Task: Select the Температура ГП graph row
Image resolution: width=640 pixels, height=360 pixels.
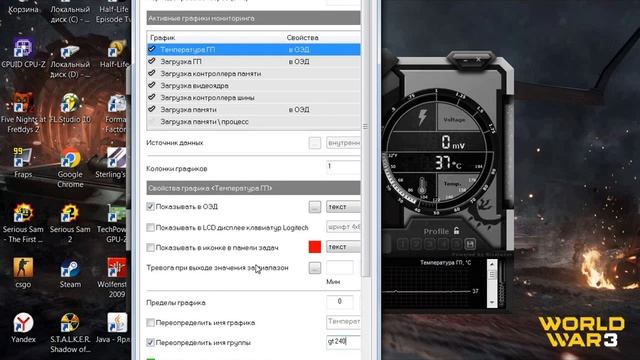Action: point(253,49)
